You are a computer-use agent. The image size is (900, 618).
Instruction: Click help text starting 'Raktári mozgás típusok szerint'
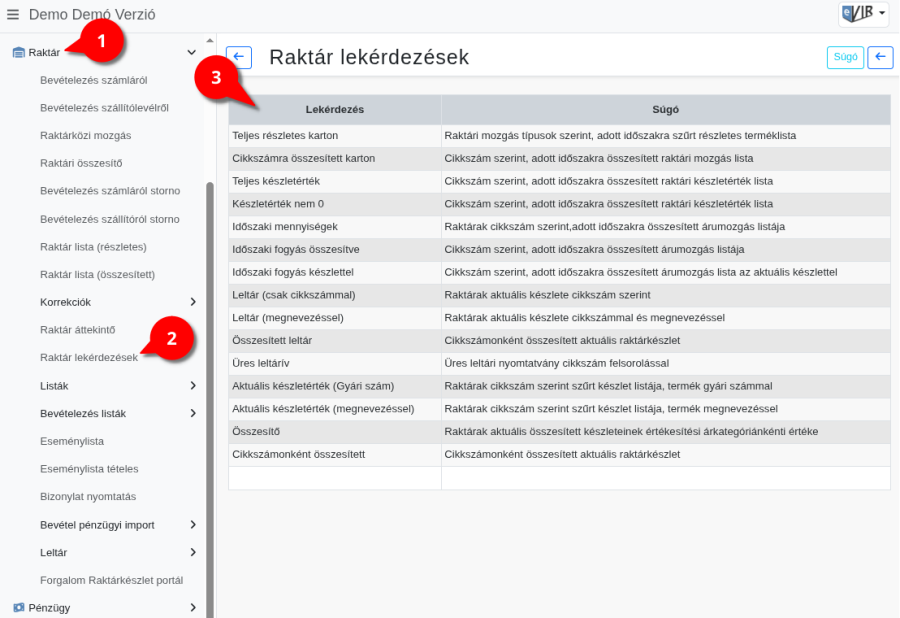coord(620,135)
